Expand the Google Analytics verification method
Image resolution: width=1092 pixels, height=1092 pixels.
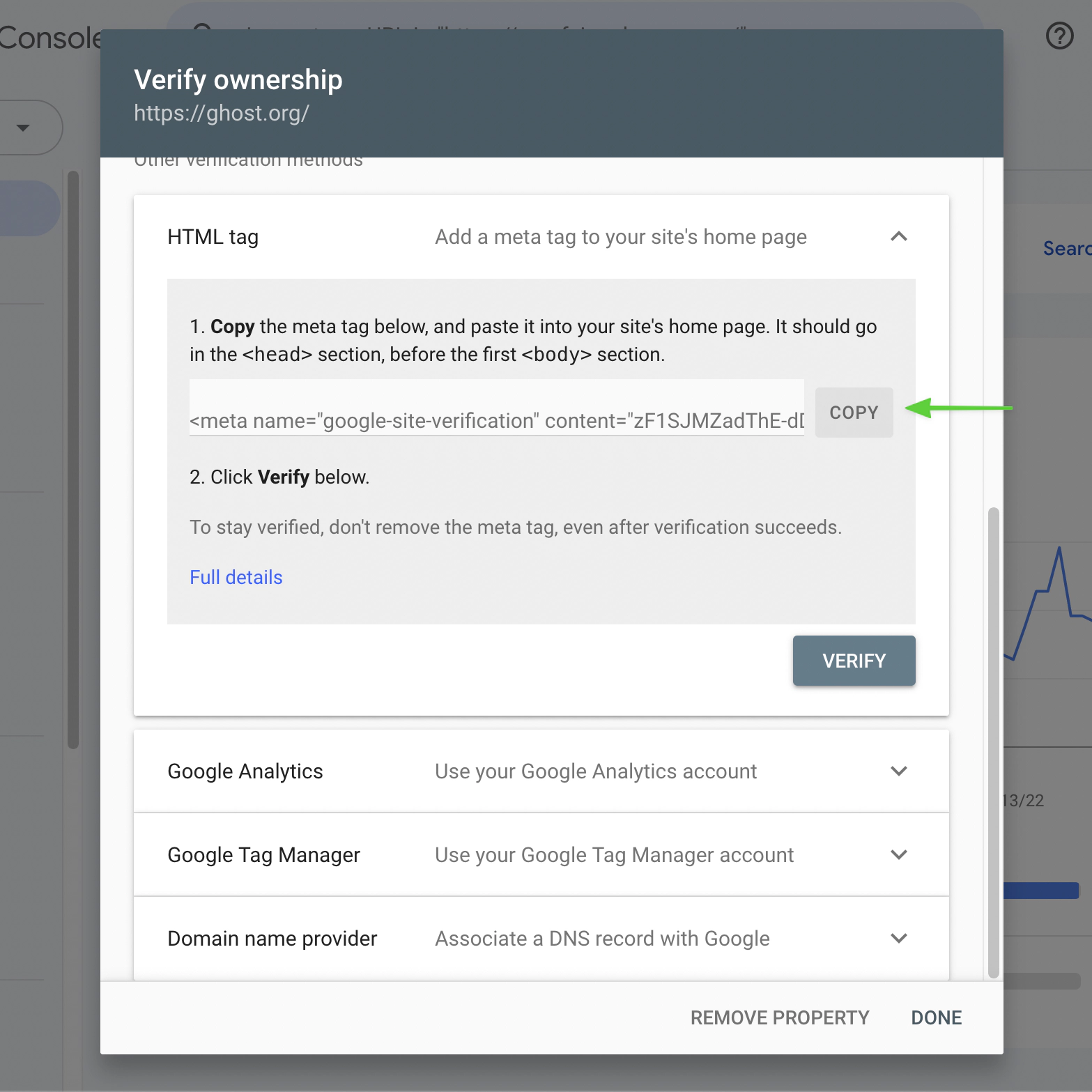pos(898,771)
